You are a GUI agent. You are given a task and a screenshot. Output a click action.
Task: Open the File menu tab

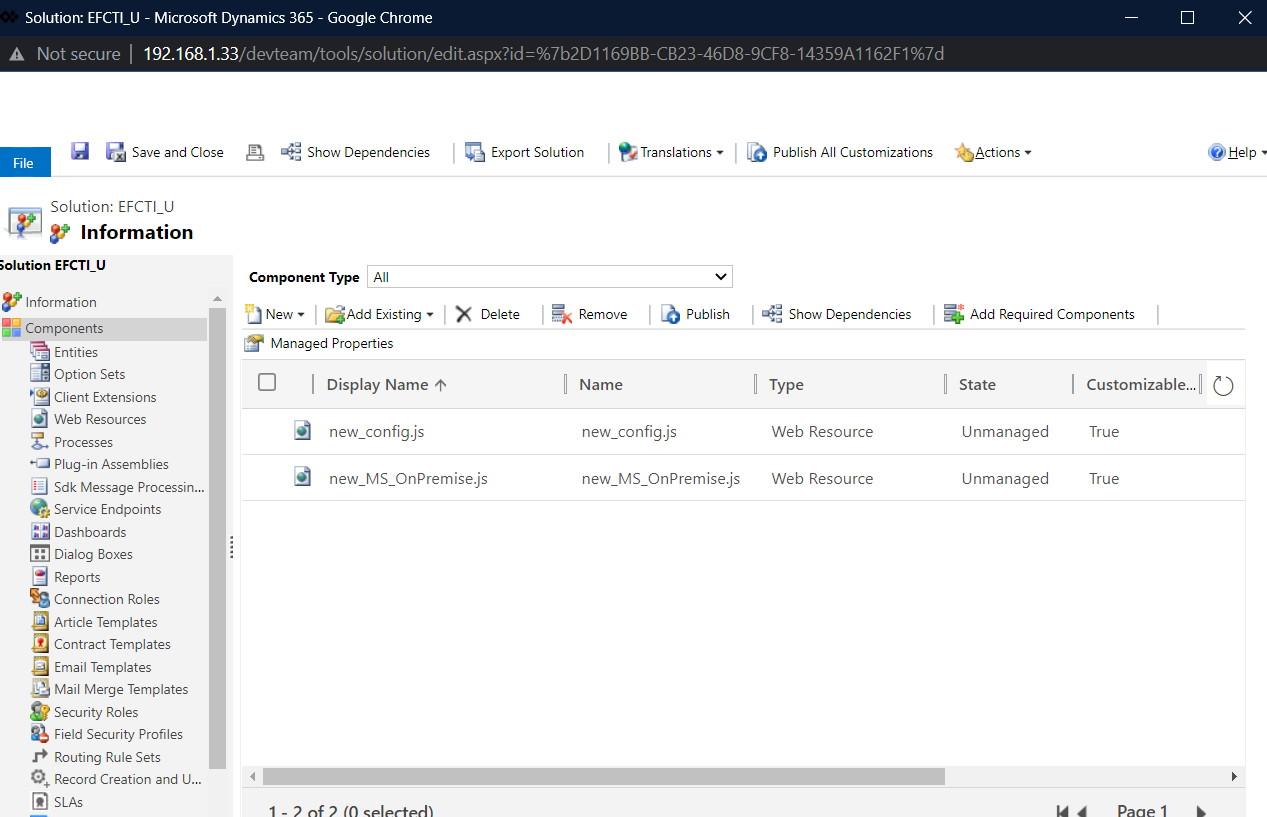24,163
